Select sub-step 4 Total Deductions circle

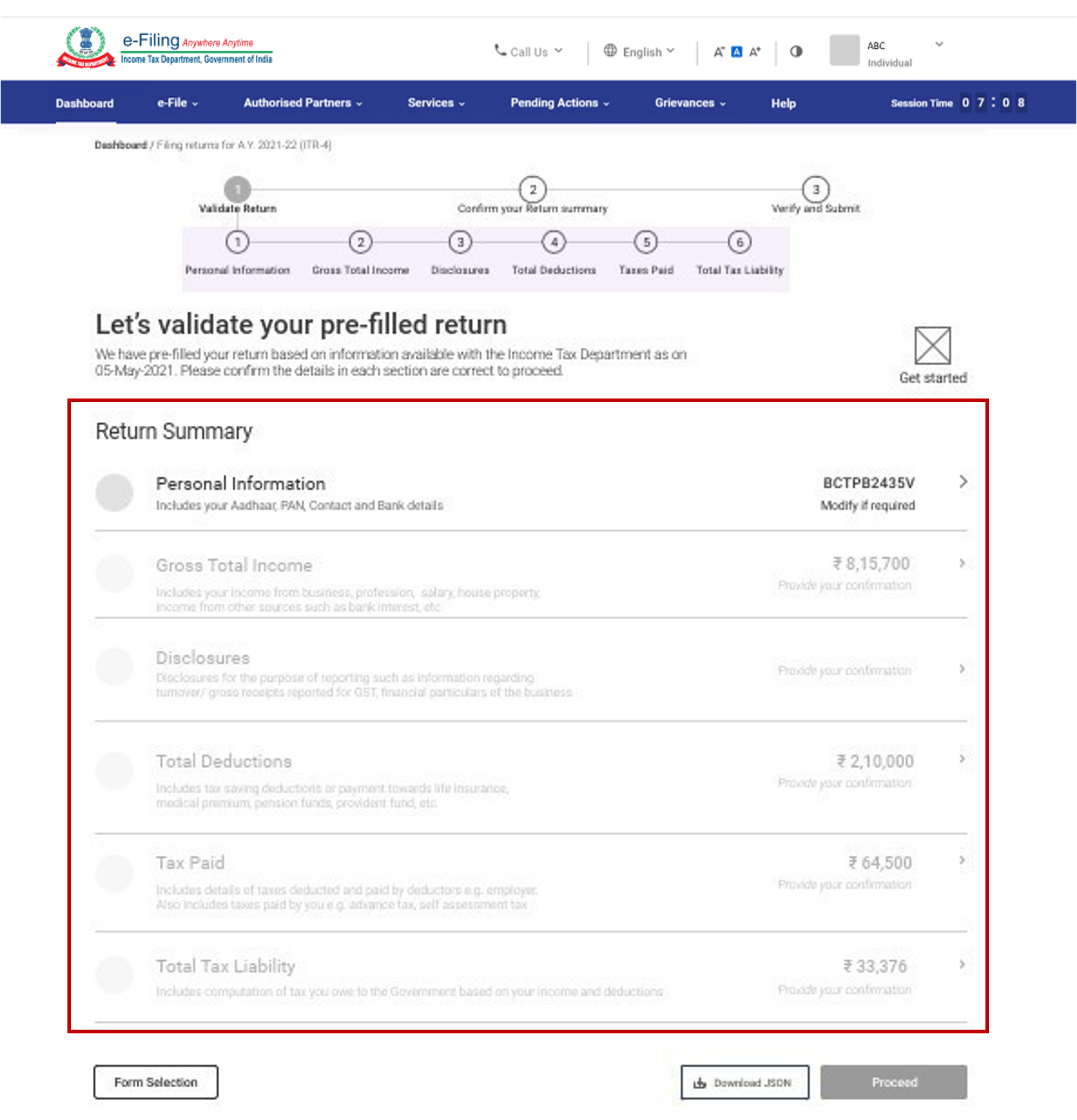pos(554,242)
